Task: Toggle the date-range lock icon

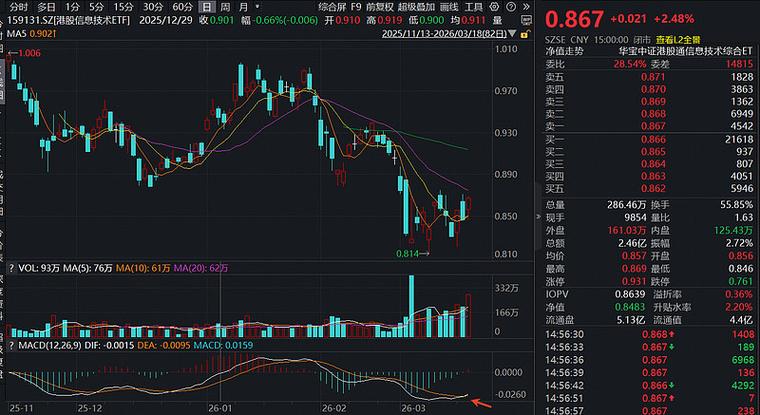Action: coord(524,34)
